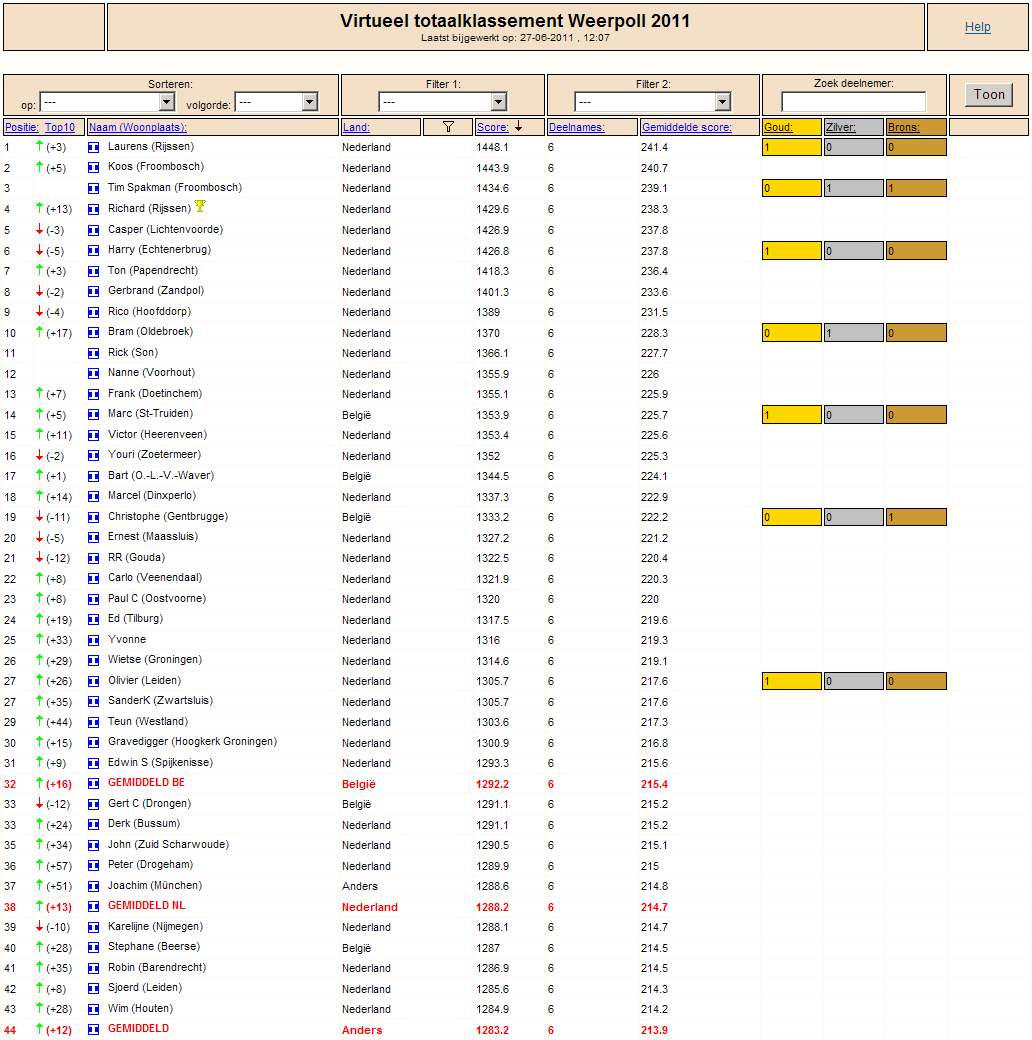Select the name 'Edwin S (Spijkenisse)'

coord(161,762)
